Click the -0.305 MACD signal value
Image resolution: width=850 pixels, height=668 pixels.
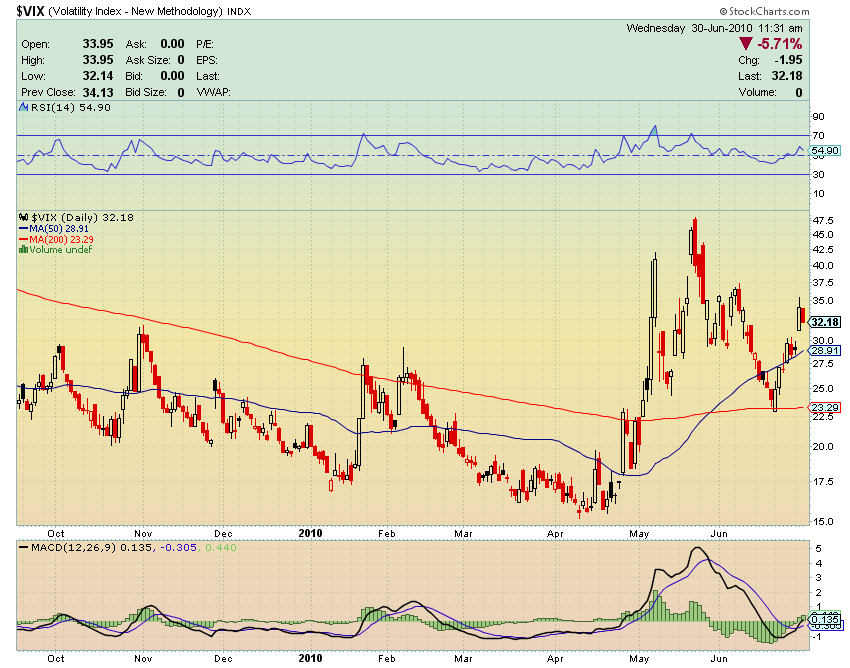tap(178, 548)
